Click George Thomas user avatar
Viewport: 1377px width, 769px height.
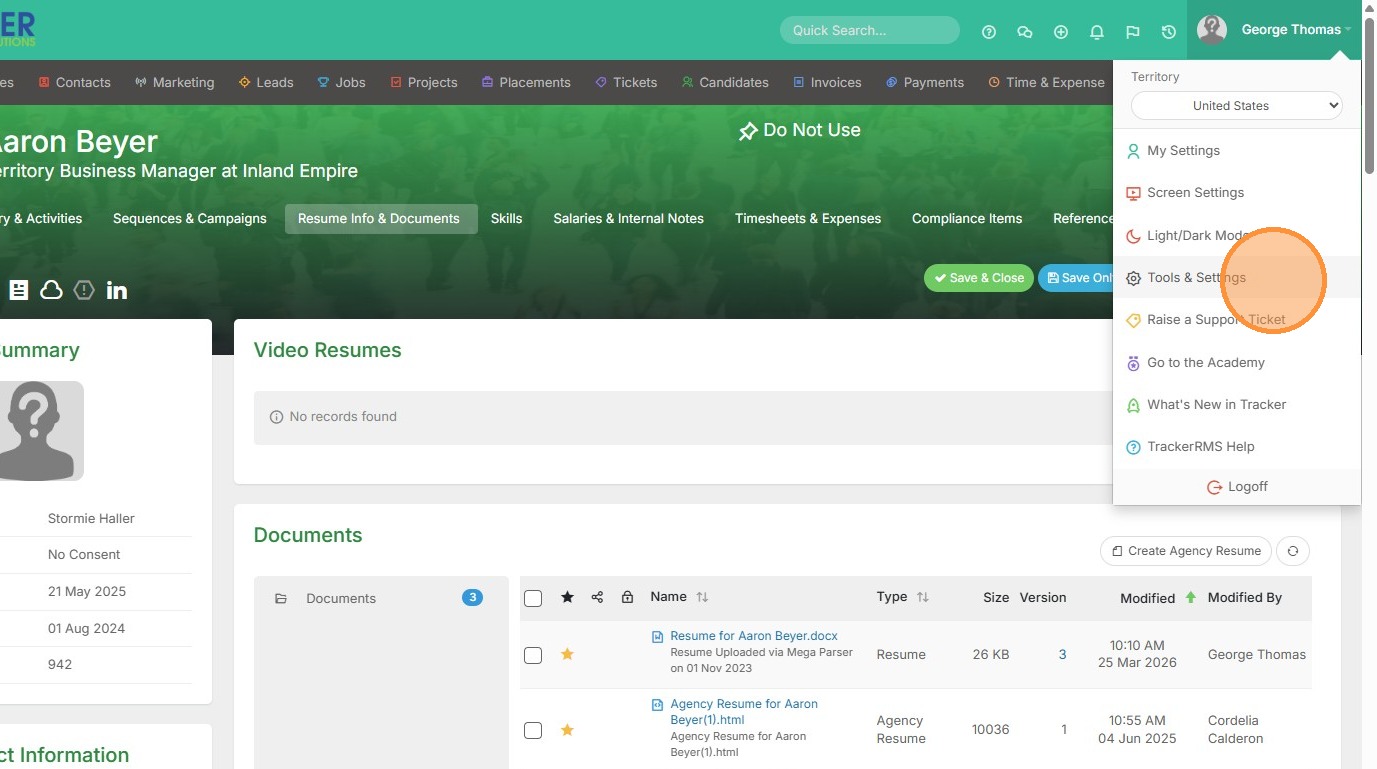pyautogui.click(x=1212, y=30)
